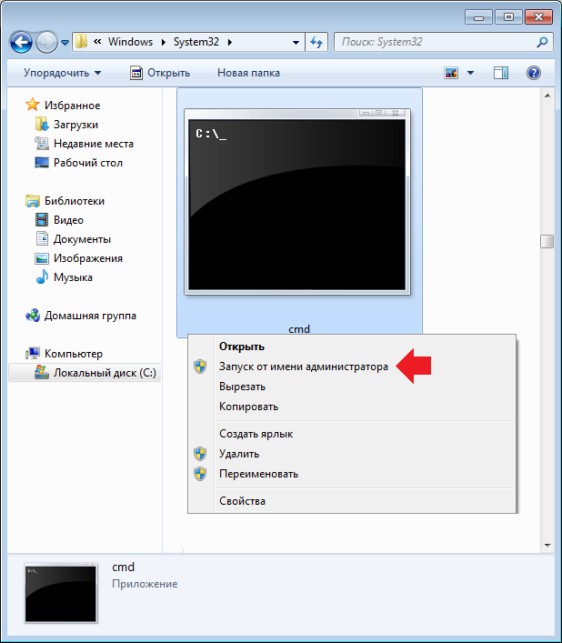
Task: Select Избранное in navigation pane
Action: (72, 105)
